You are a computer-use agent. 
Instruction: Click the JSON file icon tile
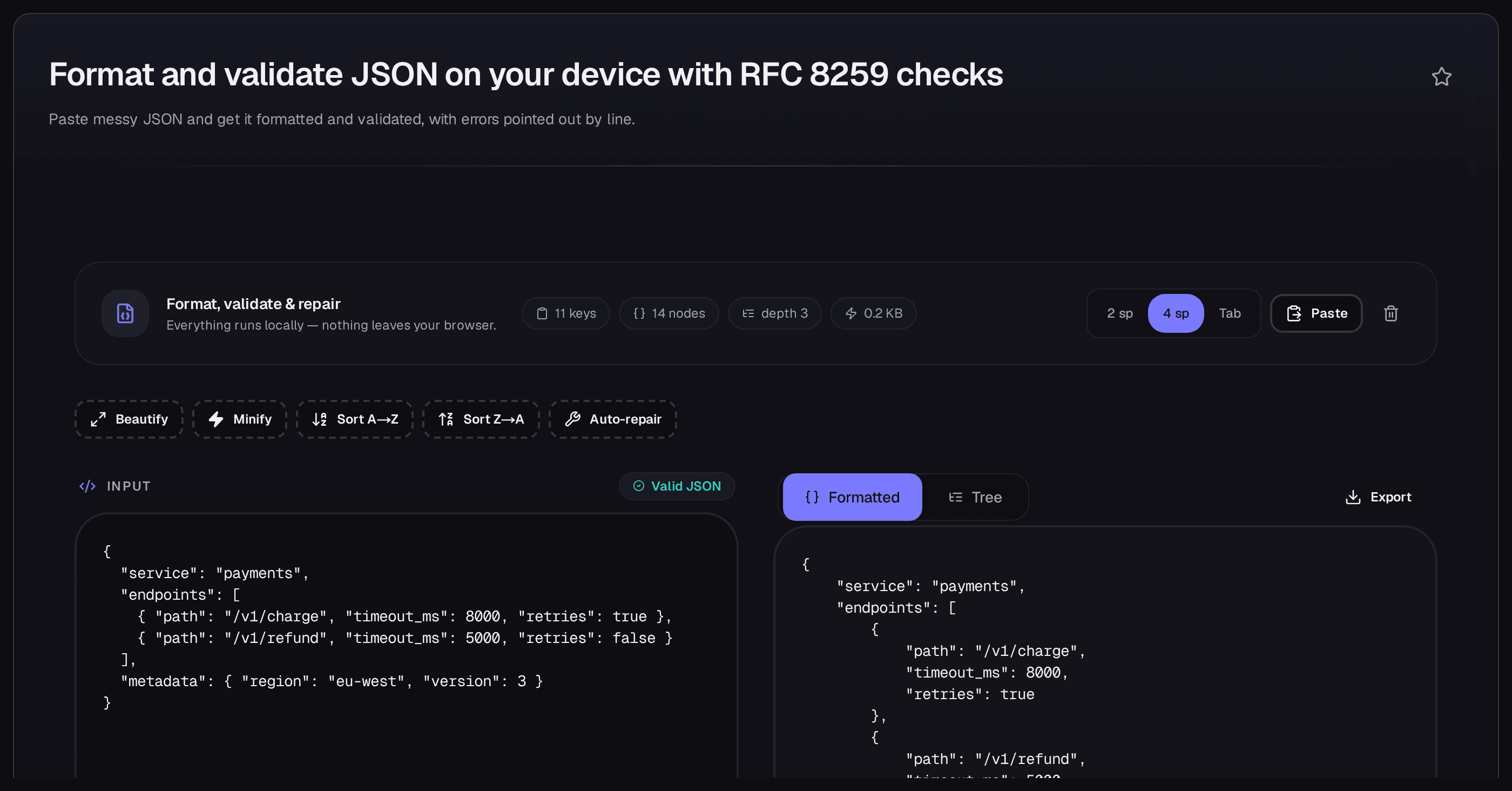pyautogui.click(x=125, y=313)
